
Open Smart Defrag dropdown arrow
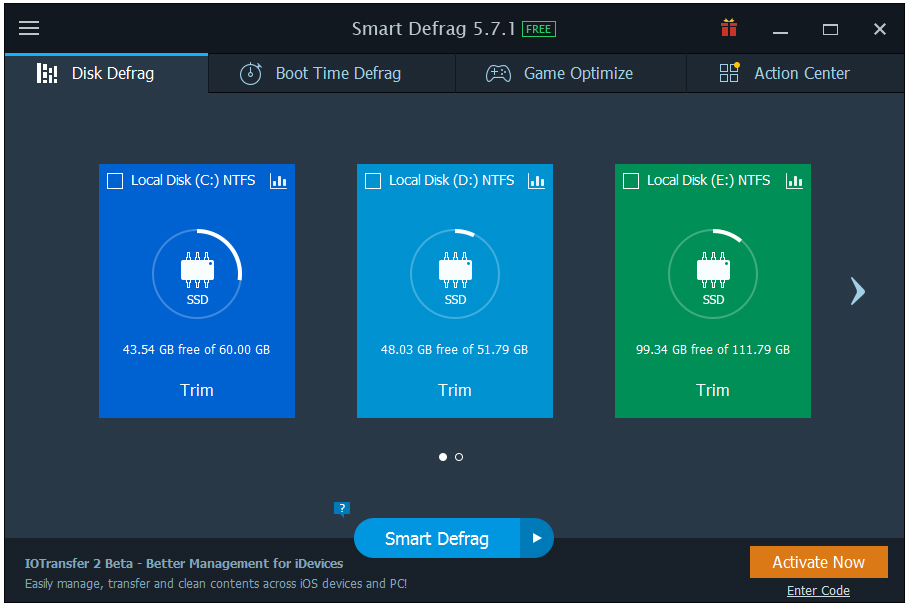(537, 538)
